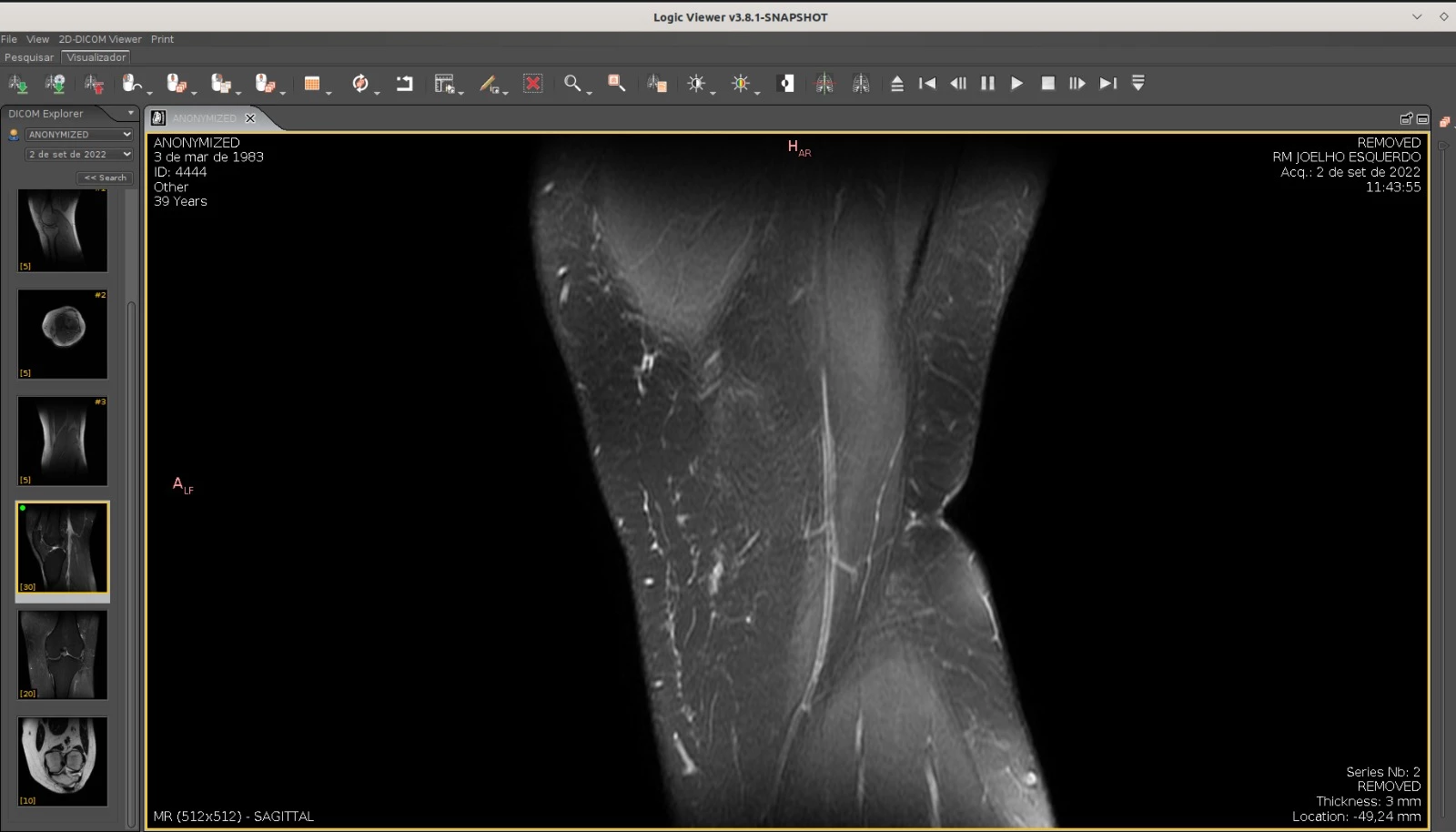Open the View menu
The width and height of the screenshot is (1456, 832).
pyautogui.click(x=37, y=39)
